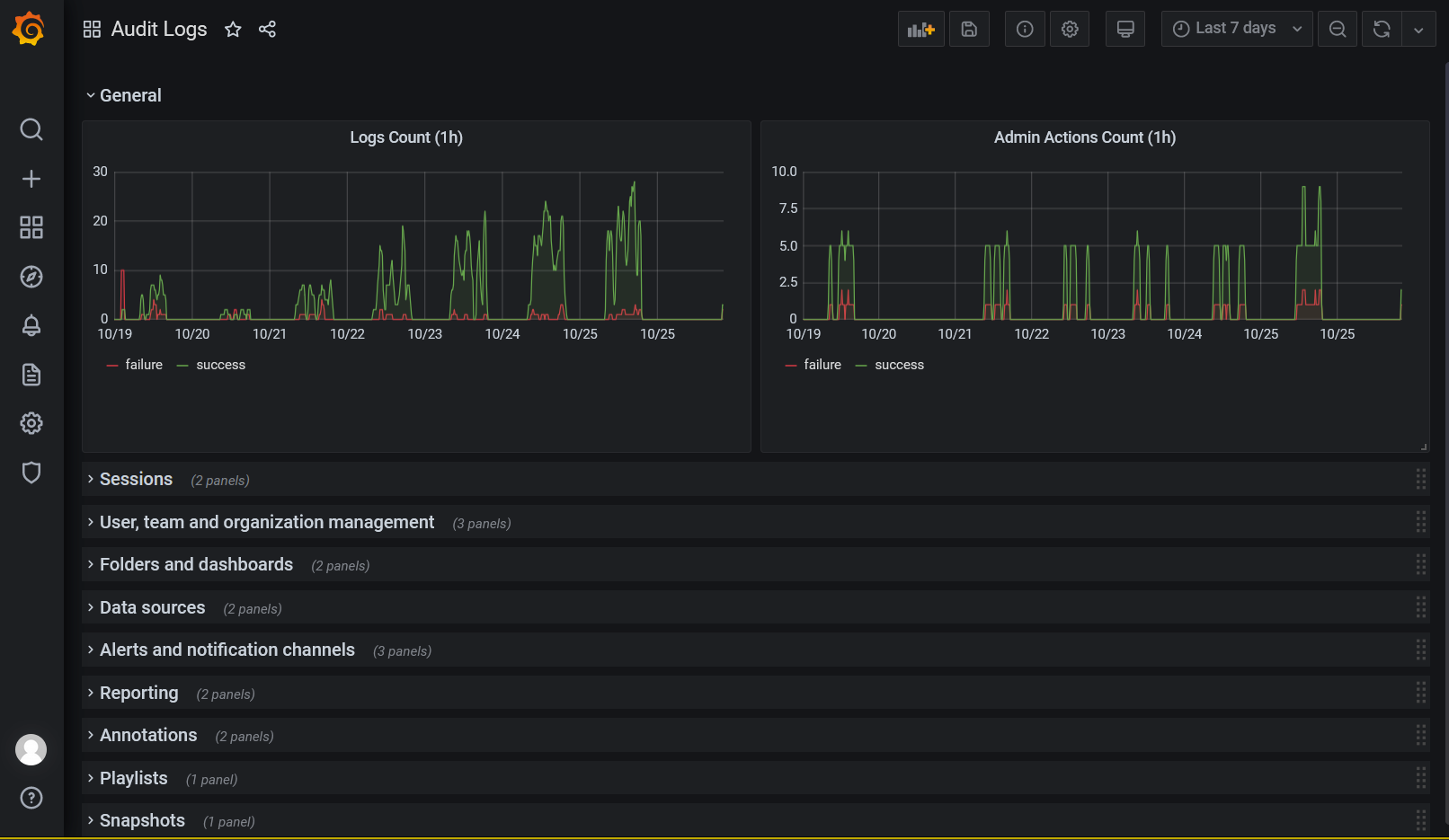Share the Audit Logs dashboard
Viewport: 1449px width, 840px height.
pyautogui.click(x=267, y=30)
